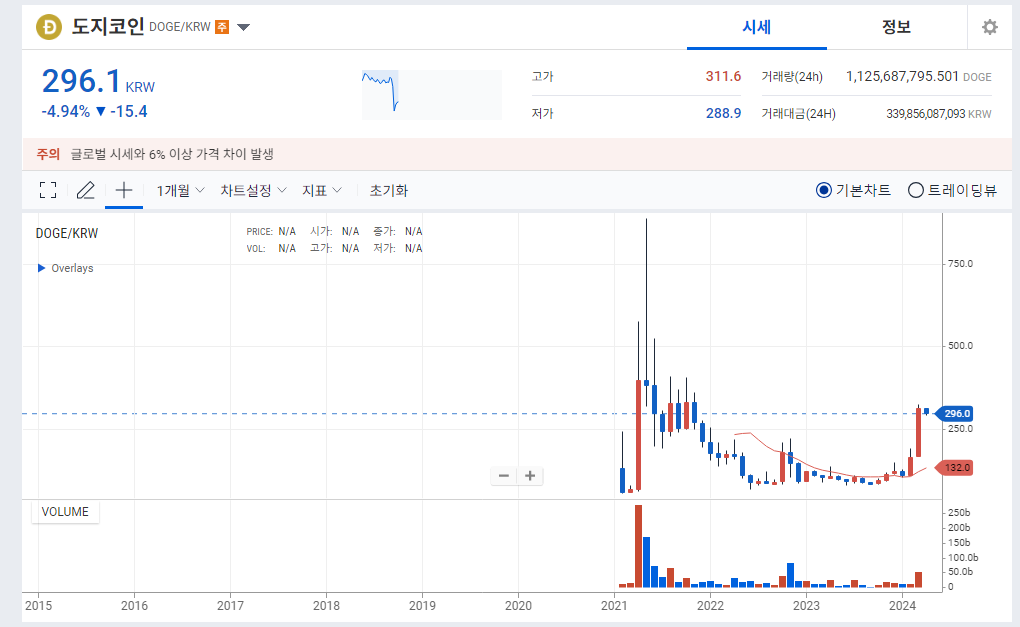Click the red 132.0 average tag
Screen dimensions: 1020x627
(955, 468)
